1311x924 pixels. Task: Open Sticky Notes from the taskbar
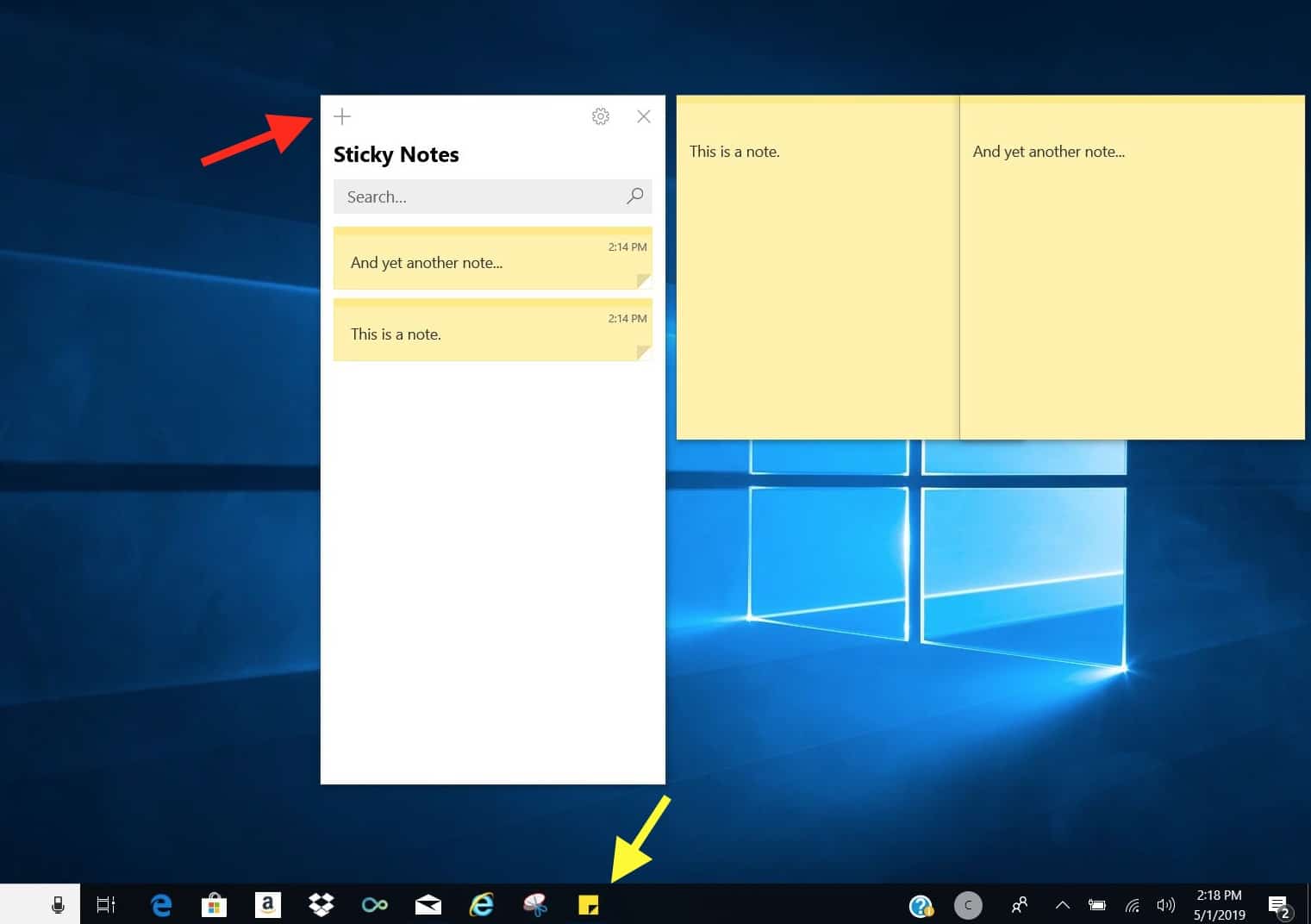pos(588,904)
